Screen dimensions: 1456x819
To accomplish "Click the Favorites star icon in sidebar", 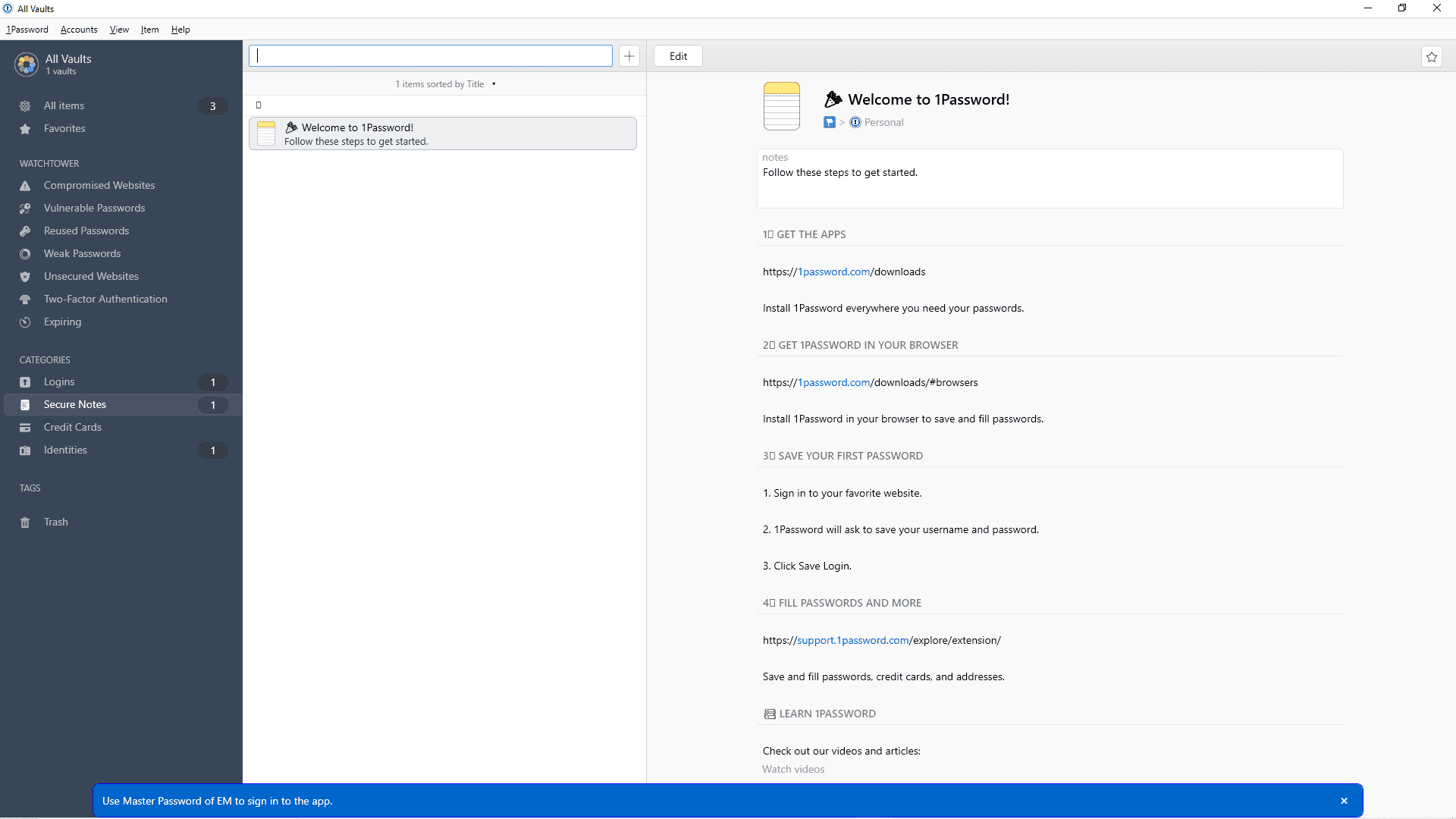I will (x=25, y=129).
